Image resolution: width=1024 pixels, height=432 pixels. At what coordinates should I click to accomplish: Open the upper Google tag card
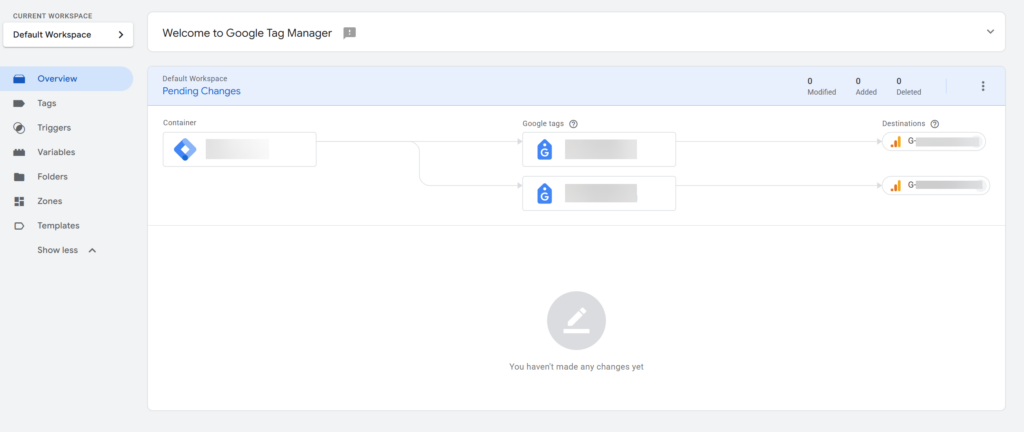point(599,149)
